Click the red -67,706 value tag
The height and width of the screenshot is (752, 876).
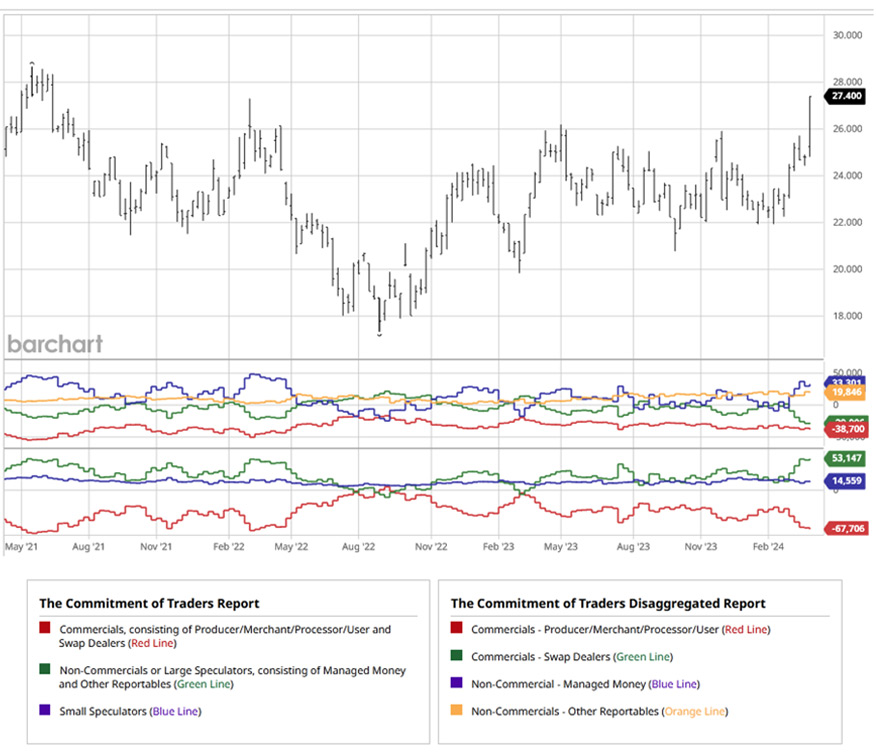[848, 529]
